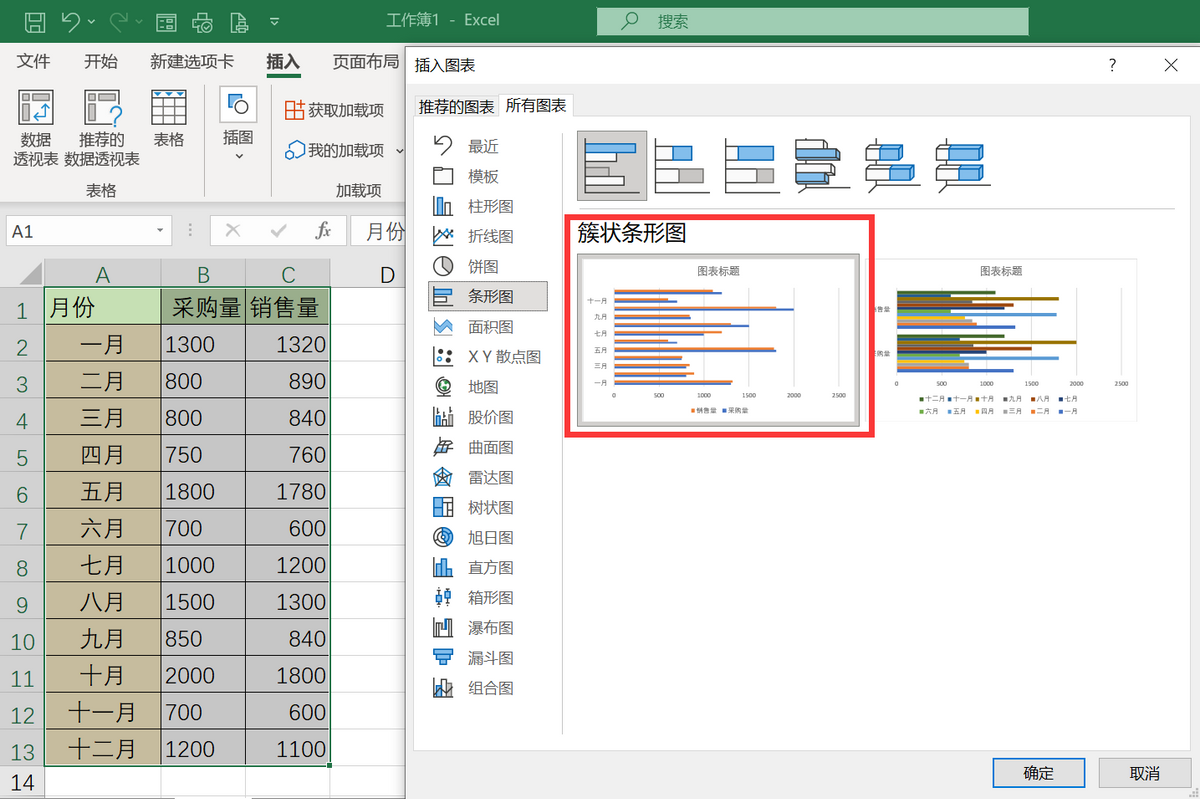Open the File (文件) tab

tap(34, 62)
